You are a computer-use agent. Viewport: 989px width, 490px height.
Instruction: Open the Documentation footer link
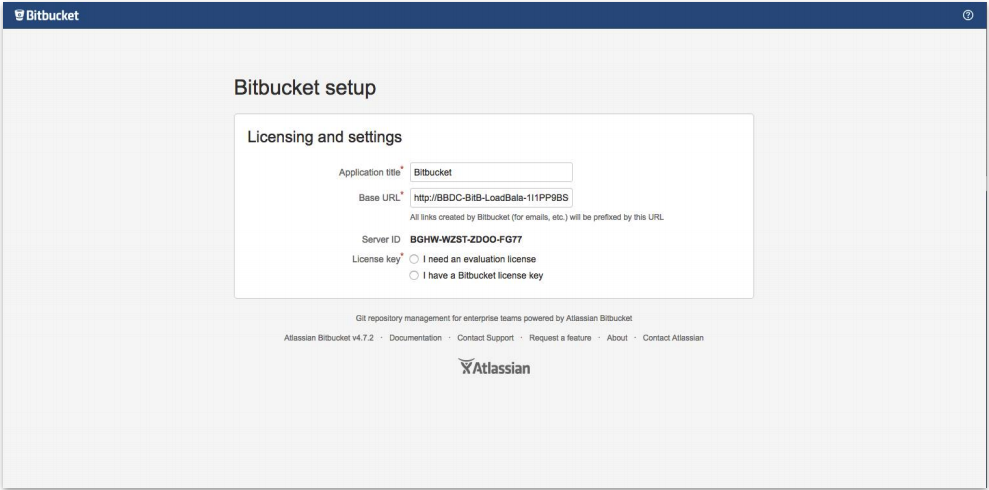[415, 338]
